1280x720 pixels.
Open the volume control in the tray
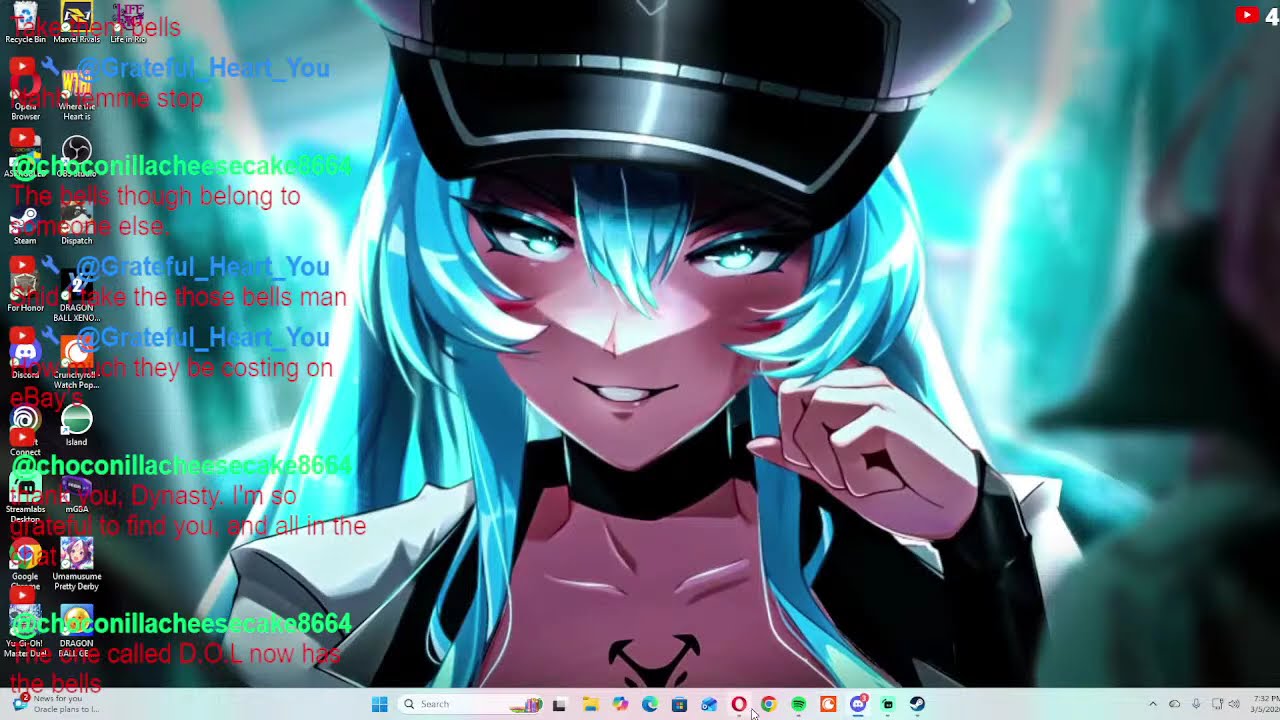[1234, 704]
